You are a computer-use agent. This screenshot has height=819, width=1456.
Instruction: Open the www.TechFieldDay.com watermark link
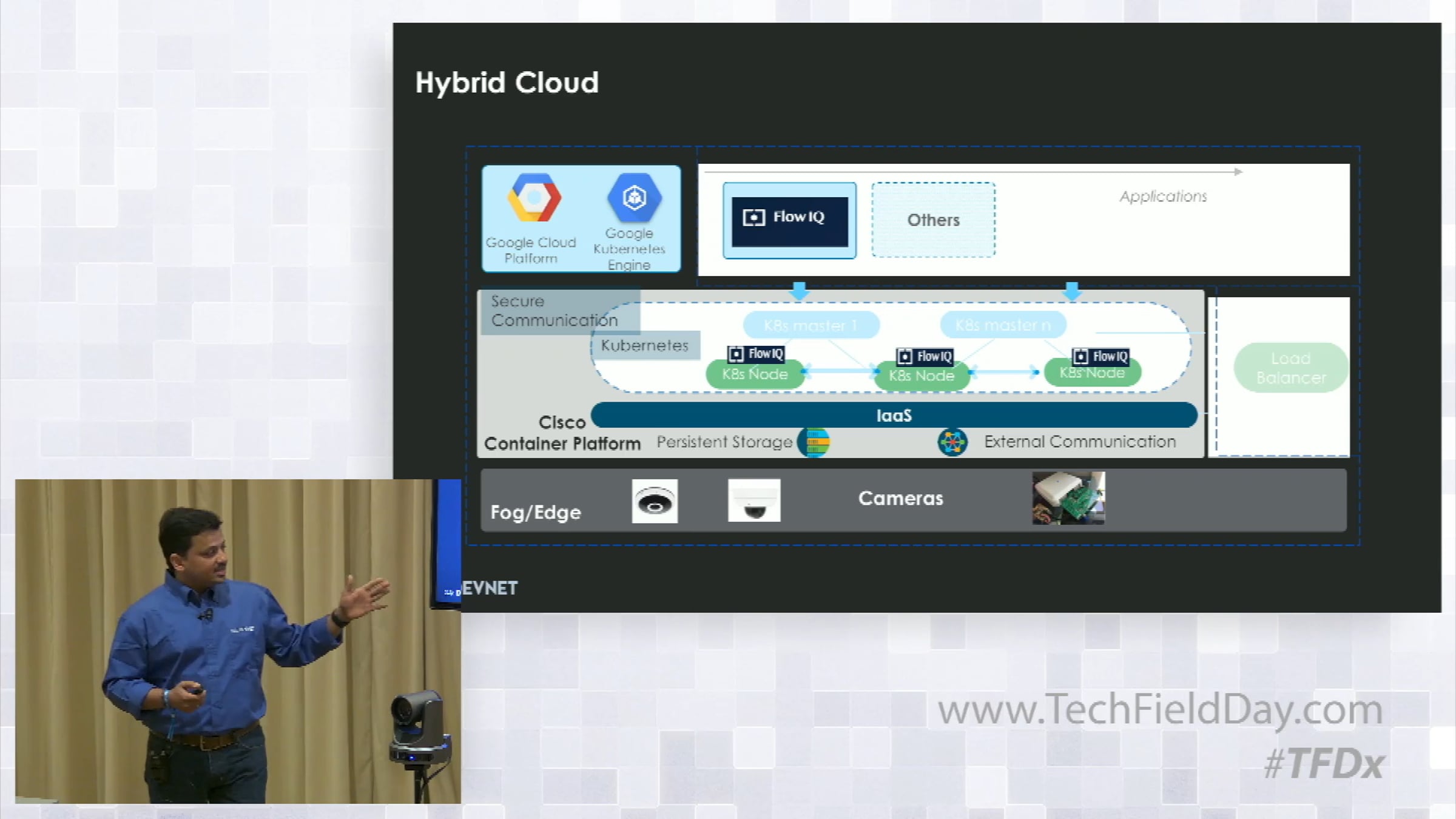click(1159, 710)
